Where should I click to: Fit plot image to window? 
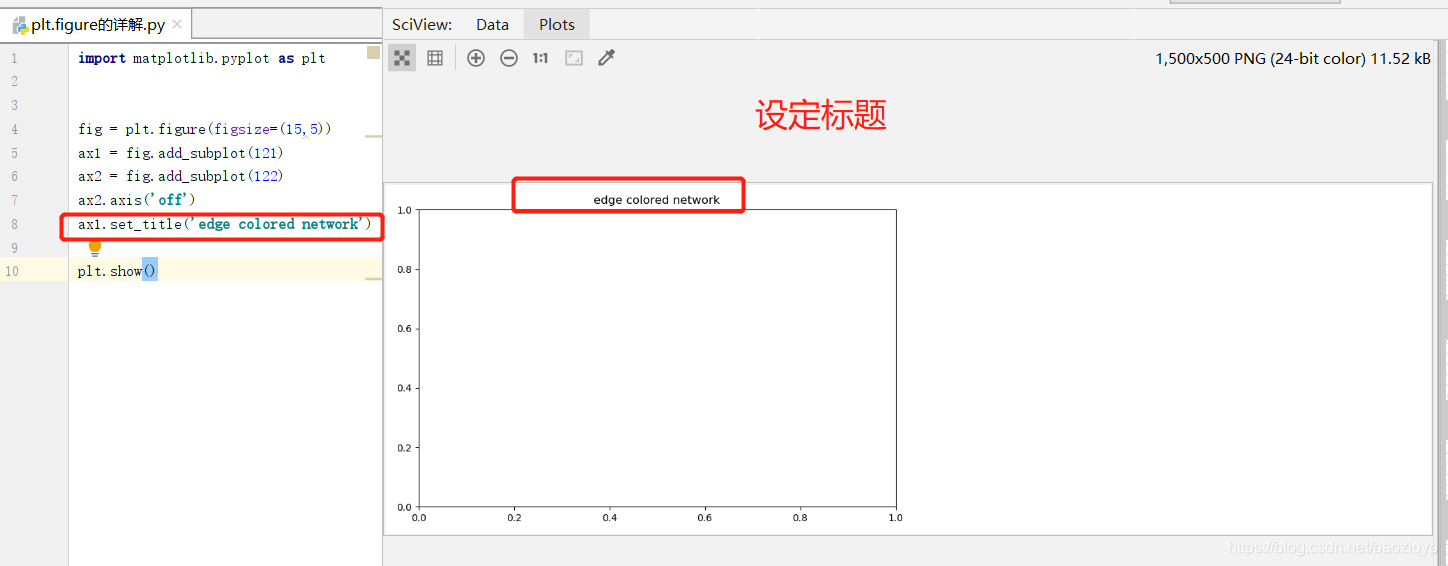click(x=574, y=58)
